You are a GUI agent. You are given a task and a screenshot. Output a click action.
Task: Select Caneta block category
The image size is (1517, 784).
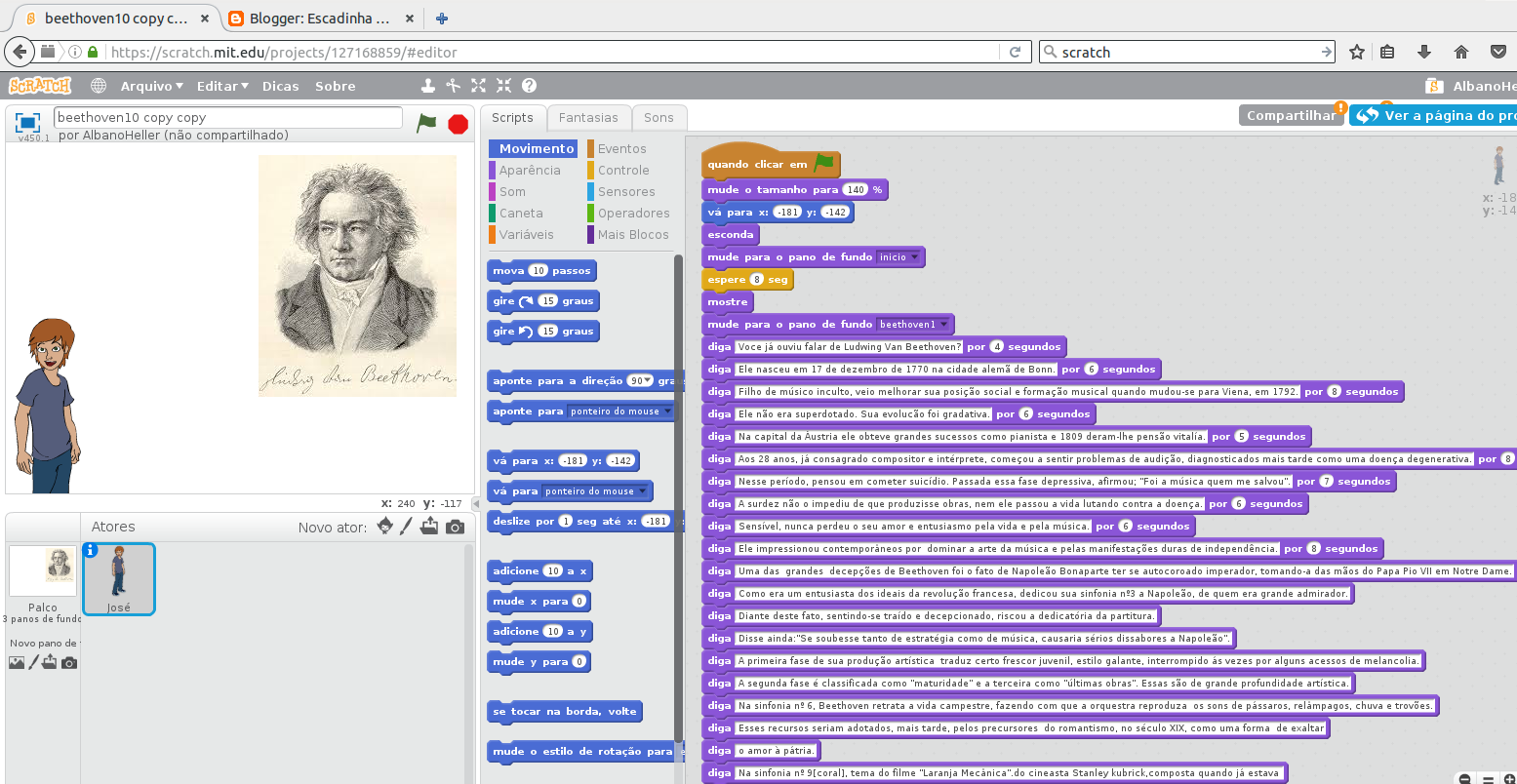[x=521, y=213]
